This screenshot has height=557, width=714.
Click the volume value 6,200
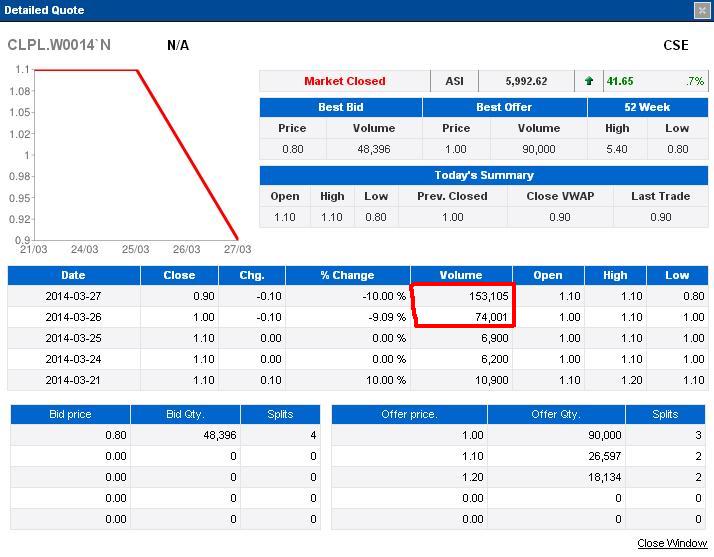click(495, 359)
